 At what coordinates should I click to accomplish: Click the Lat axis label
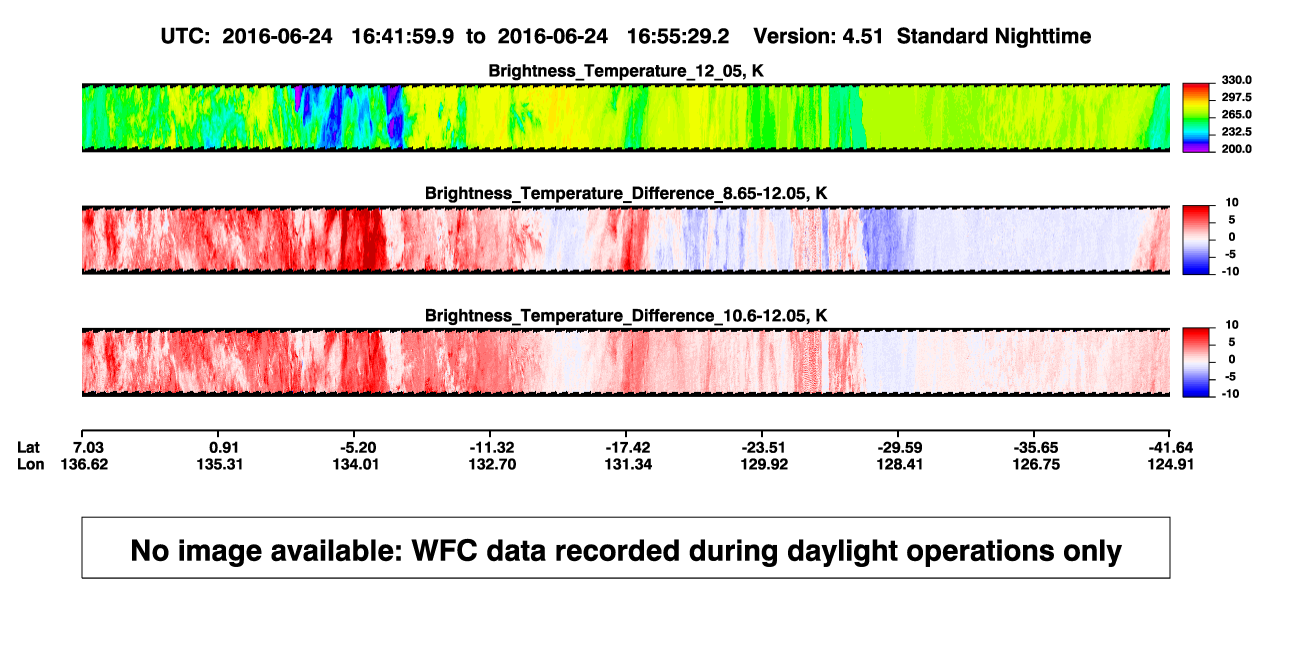tap(29, 447)
